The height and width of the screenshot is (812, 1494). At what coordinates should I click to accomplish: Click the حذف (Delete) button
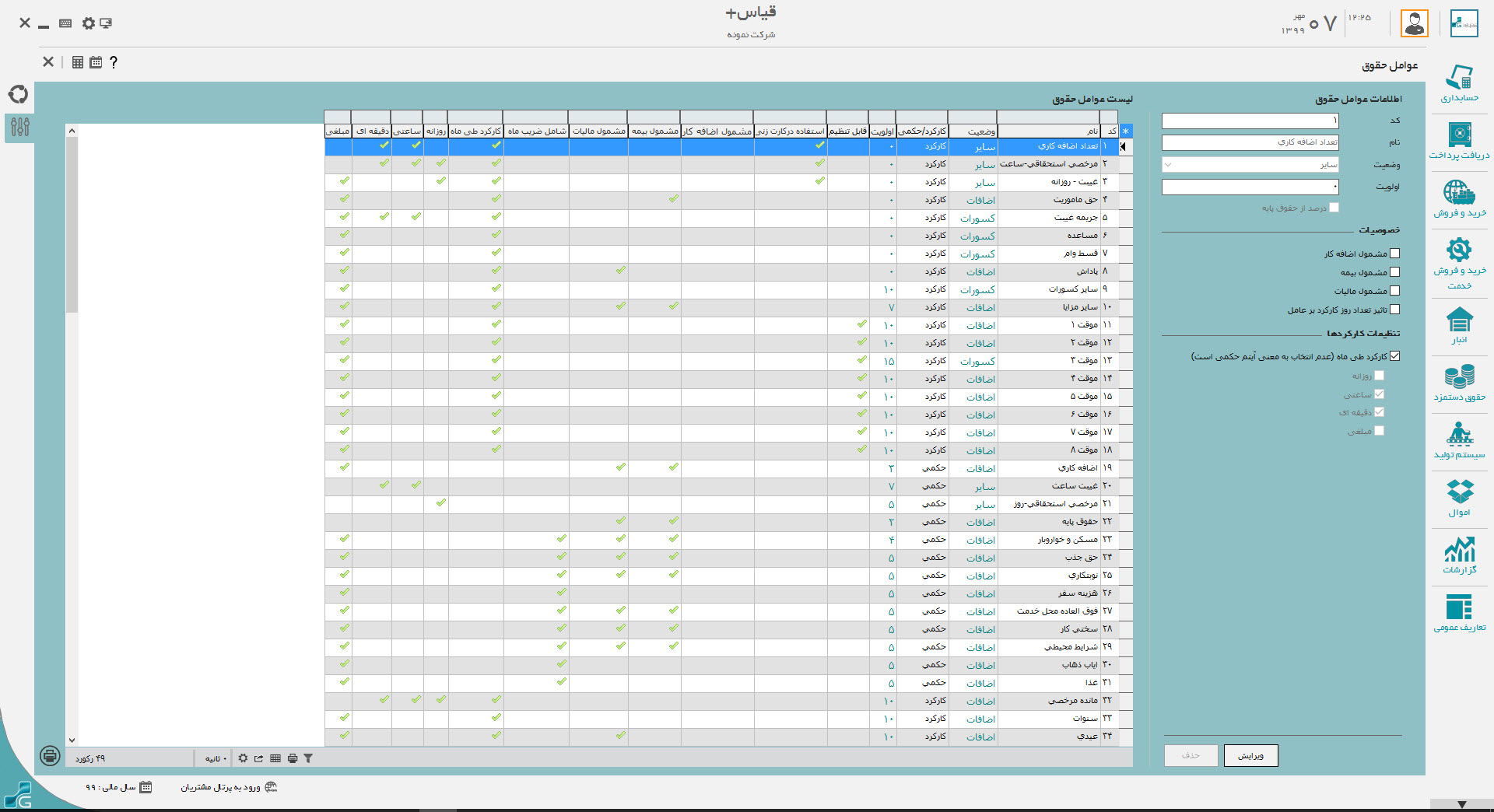1191,755
